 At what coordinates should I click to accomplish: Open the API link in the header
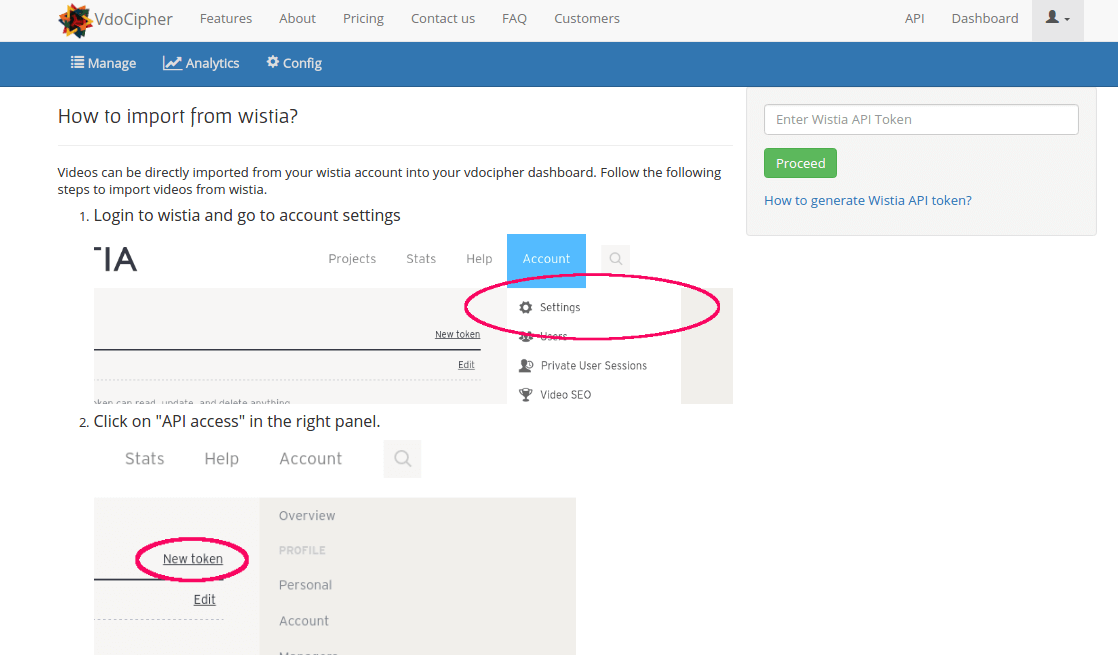tap(914, 19)
